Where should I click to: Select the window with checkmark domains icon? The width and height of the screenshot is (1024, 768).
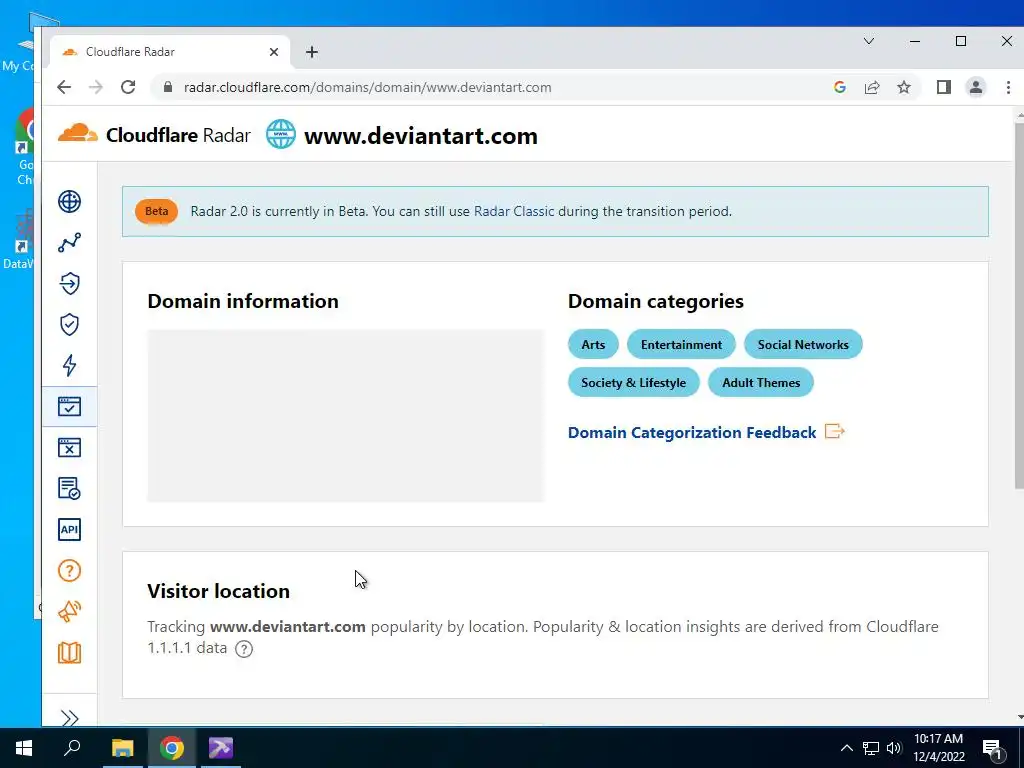(x=69, y=406)
